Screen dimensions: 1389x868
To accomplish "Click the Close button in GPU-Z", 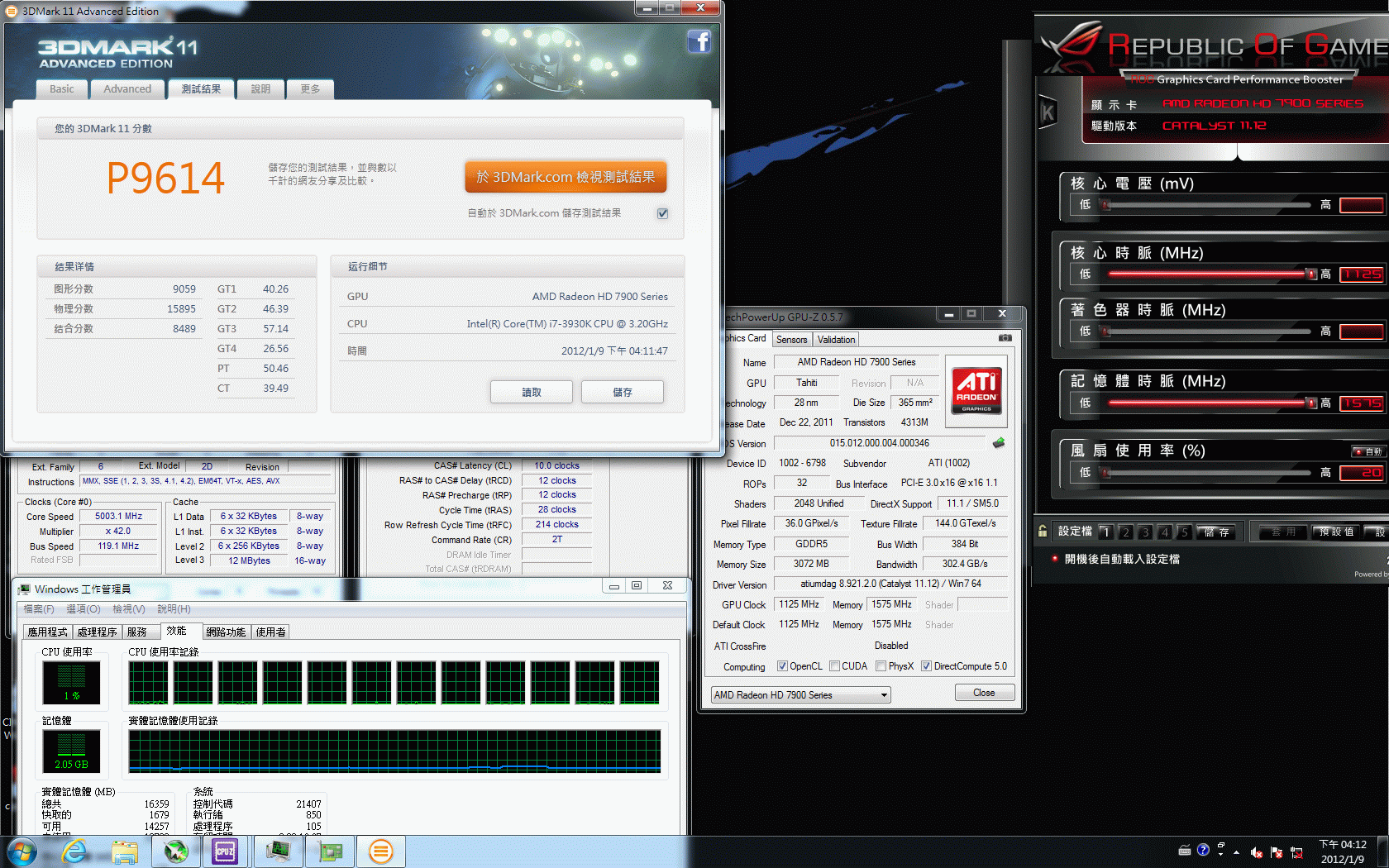I will point(984,693).
